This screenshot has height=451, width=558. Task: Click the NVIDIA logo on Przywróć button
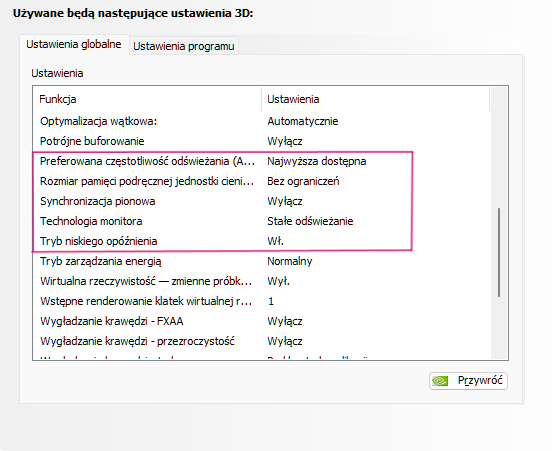pos(440,381)
